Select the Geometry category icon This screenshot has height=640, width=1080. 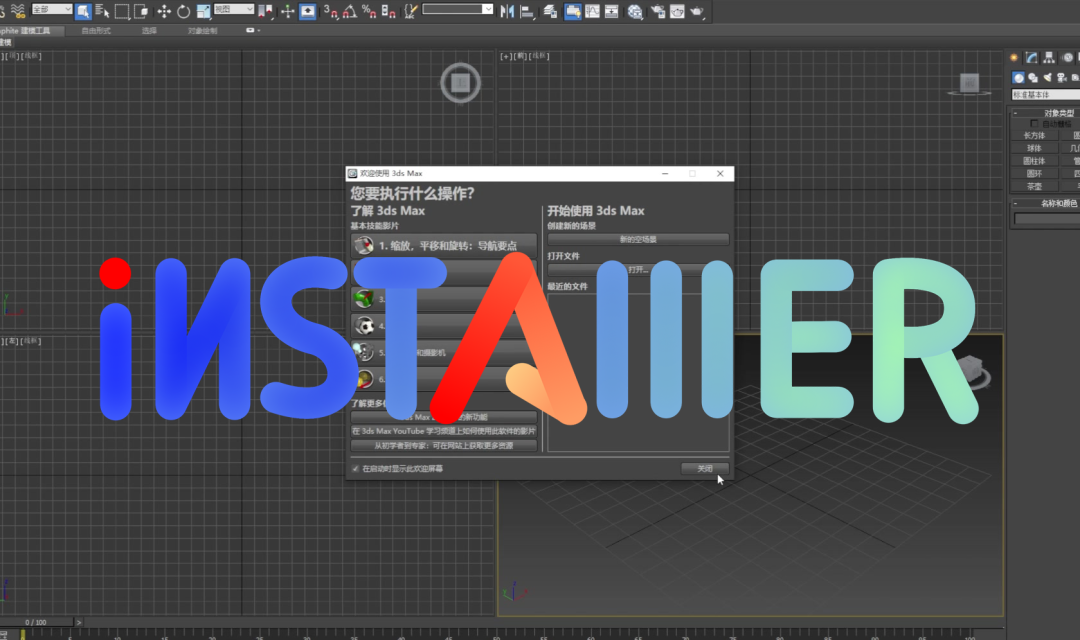click(x=1018, y=78)
